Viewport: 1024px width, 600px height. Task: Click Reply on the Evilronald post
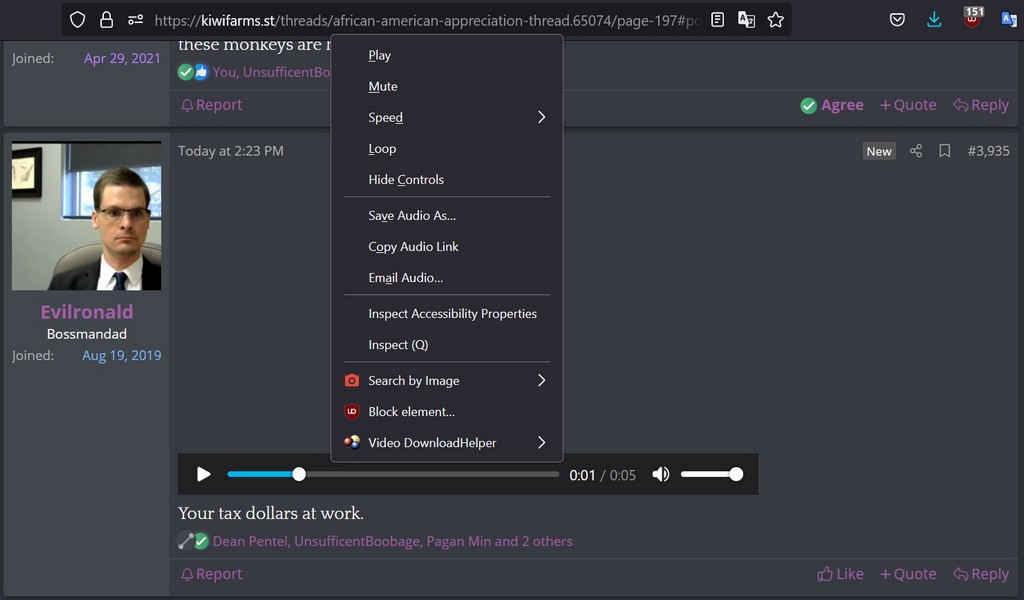click(x=981, y=574)
